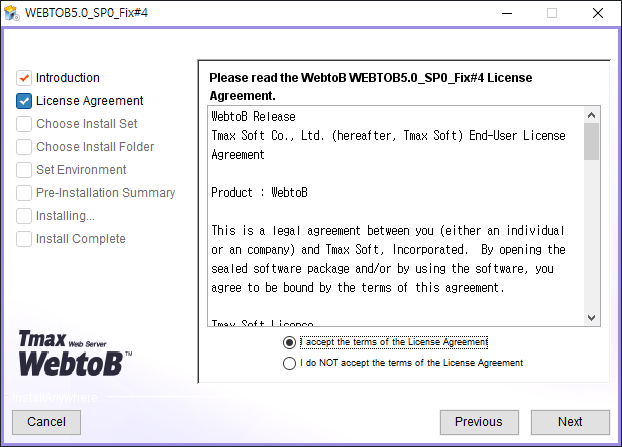Viewport: 622px width, 447px height.
Task: Close the WebtoB installer window
Action: (598, 13)
